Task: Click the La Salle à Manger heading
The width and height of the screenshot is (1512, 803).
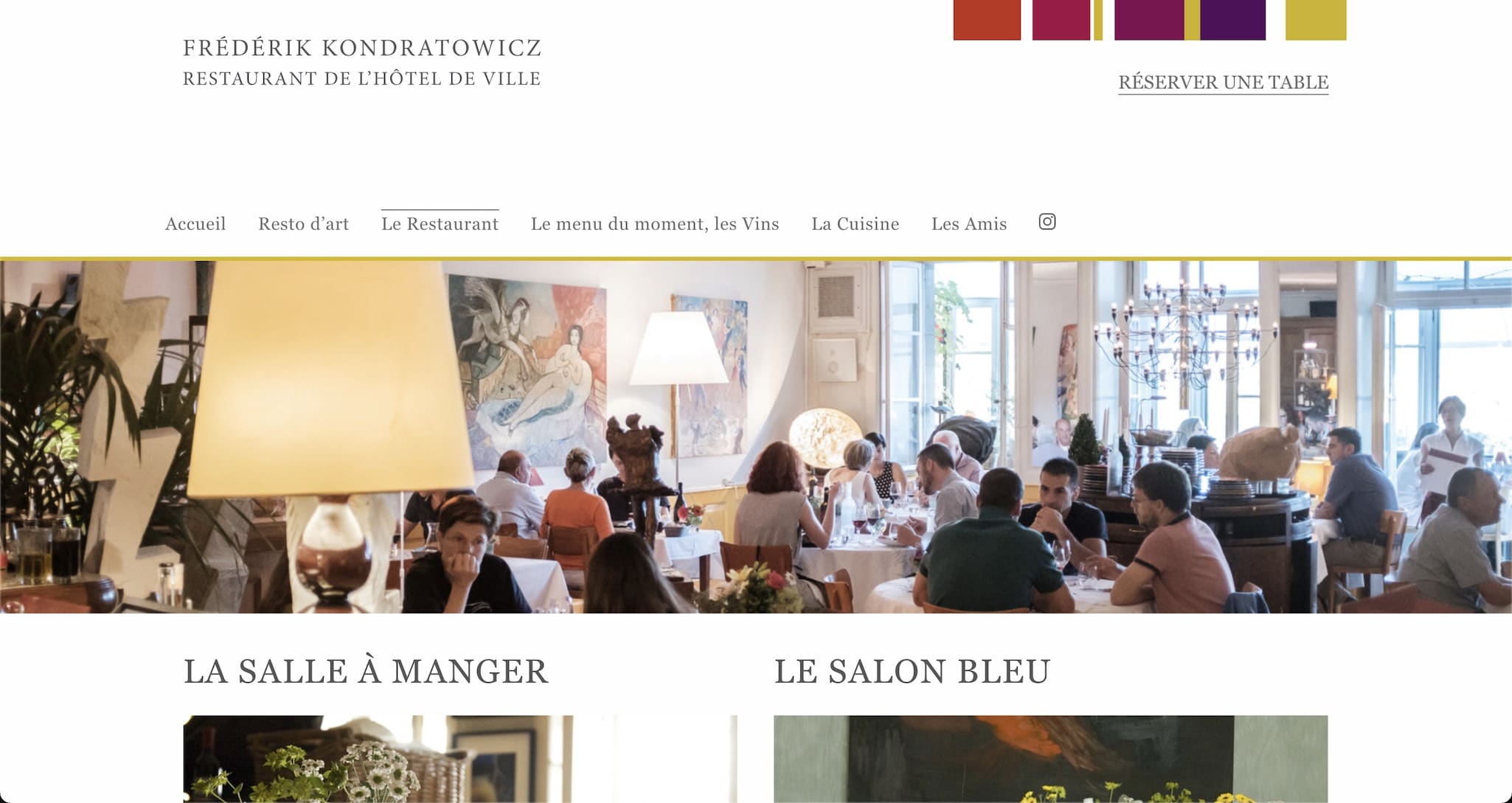Action: [x=366, y=672]
